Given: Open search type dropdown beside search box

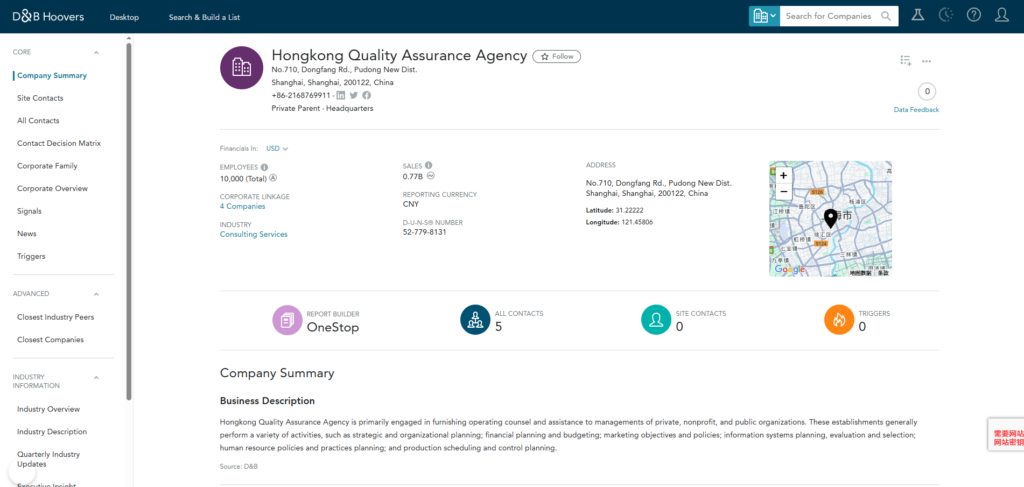Looking at the screenshot, I should pos(764,16).
